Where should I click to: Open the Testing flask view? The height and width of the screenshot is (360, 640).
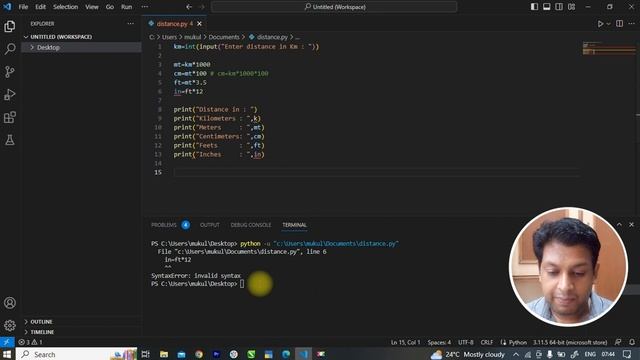coord(10,140)
